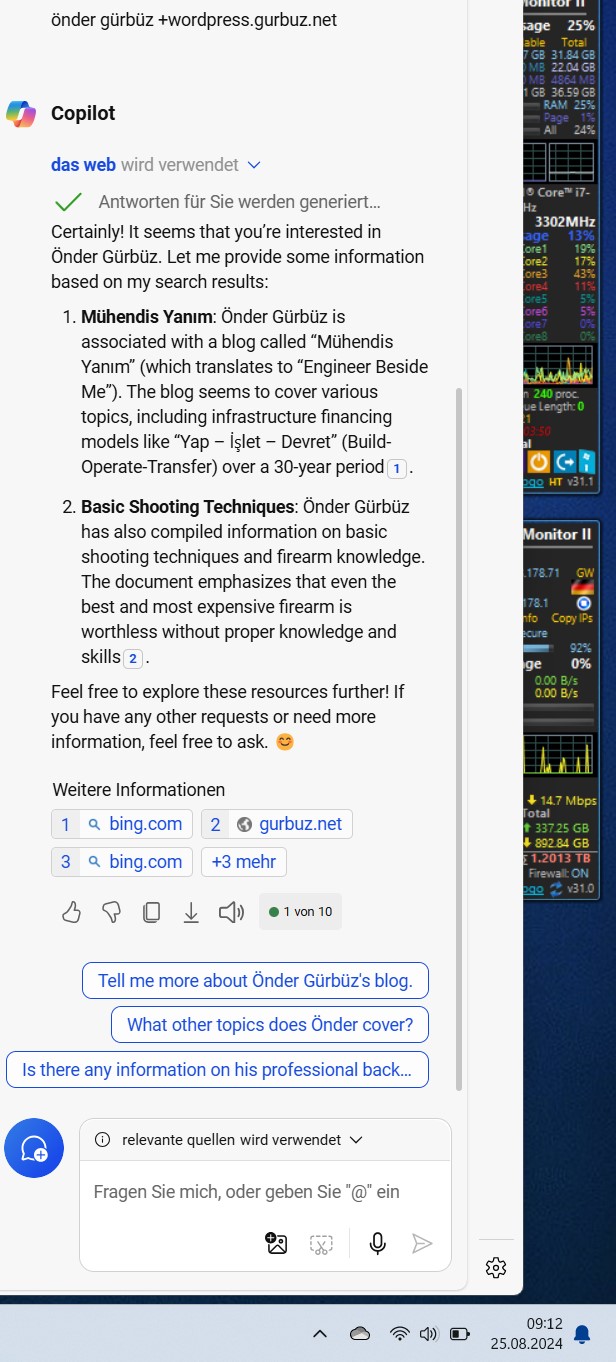
Task: Open Copilot sidebar settings gear
Action: (495, 1268)
